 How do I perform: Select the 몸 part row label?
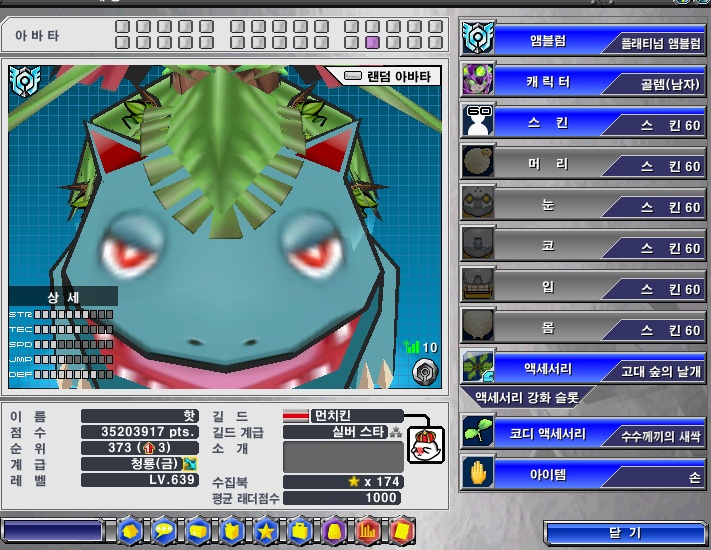click(x=548, y=327)
